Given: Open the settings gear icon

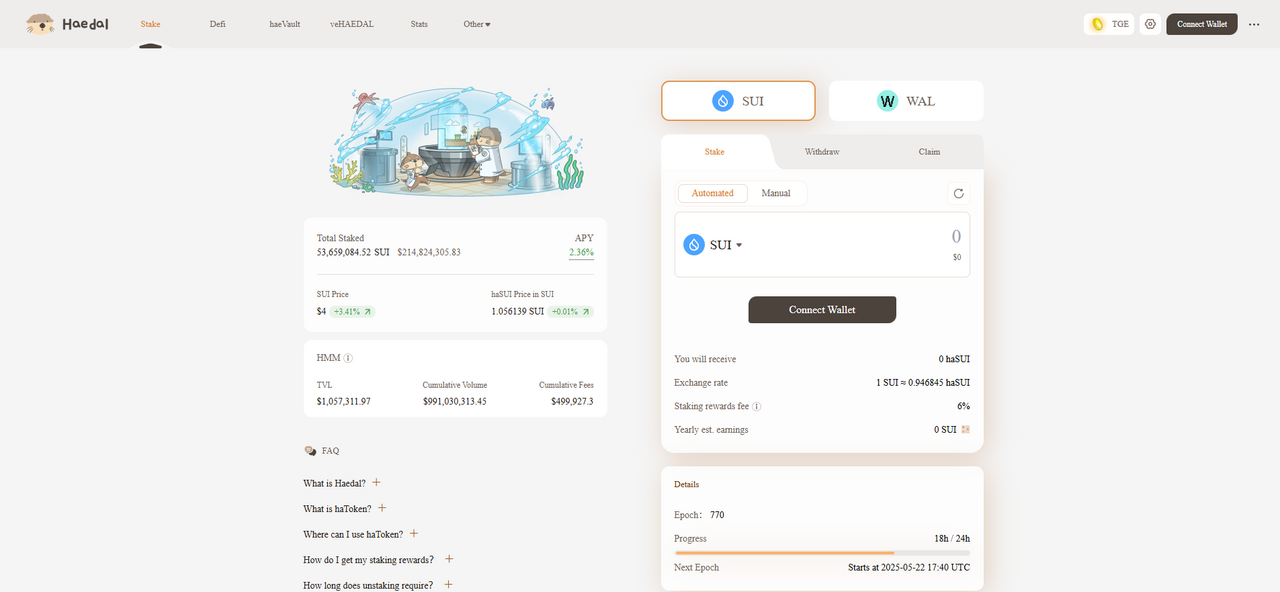Looking at the screenshot, I should [x=1150, y=24].
